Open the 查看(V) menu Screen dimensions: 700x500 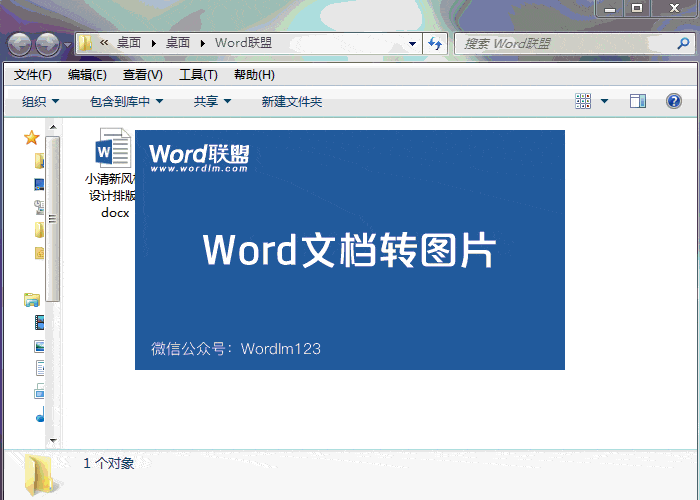(142, 75)
